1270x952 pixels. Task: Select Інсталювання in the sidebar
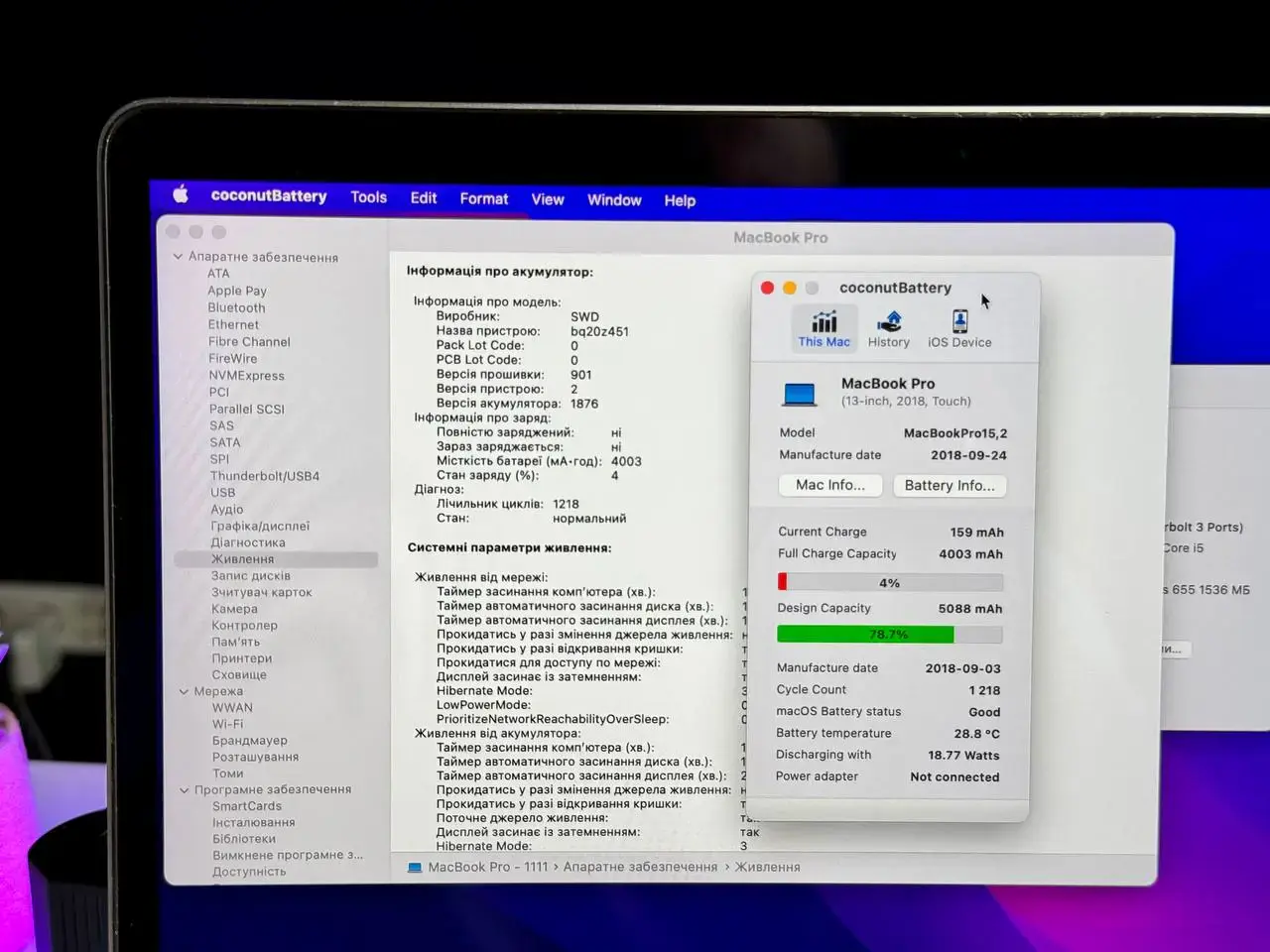254,822
